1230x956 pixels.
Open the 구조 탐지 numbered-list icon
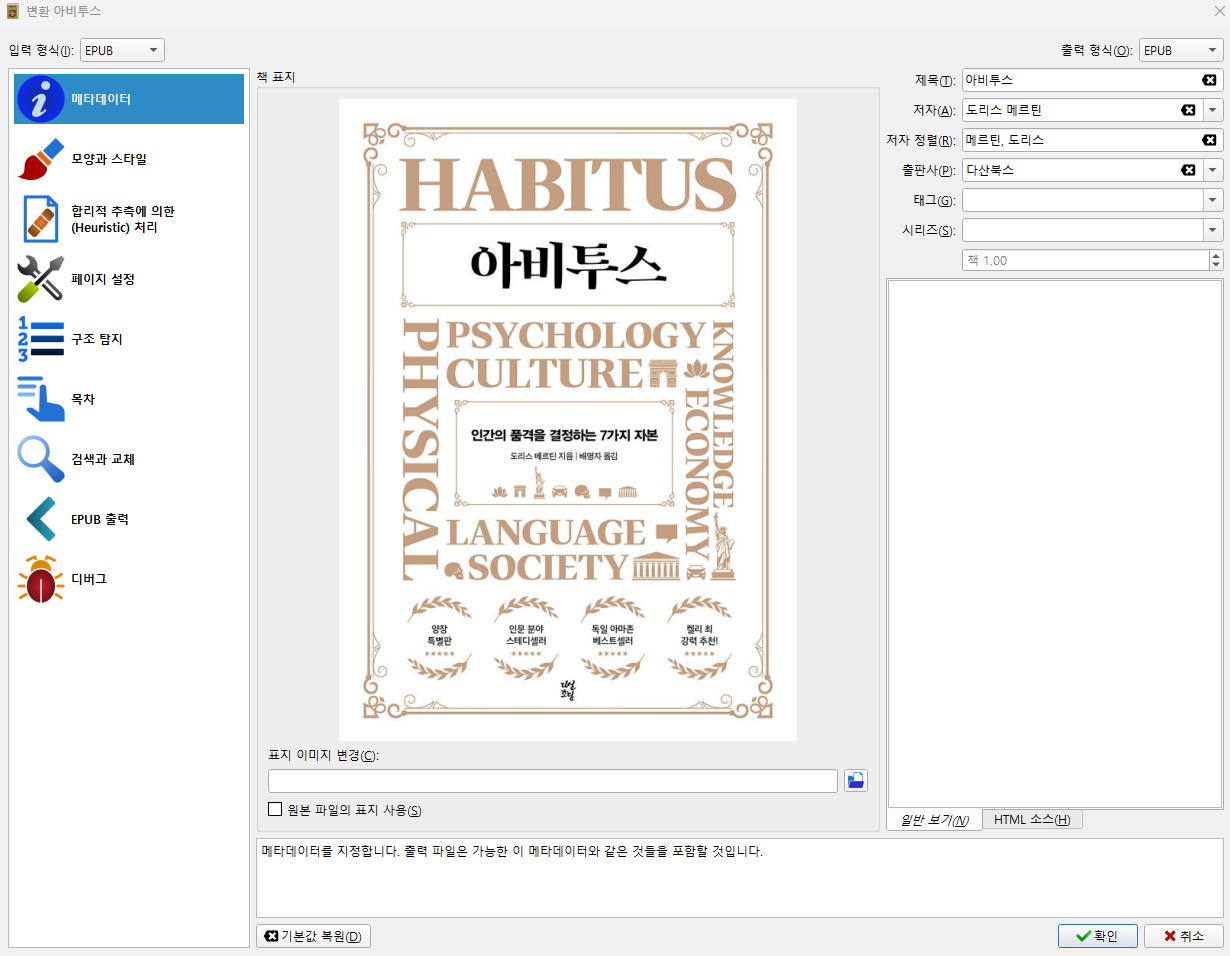pyautogui.click(x=42, y=339)
